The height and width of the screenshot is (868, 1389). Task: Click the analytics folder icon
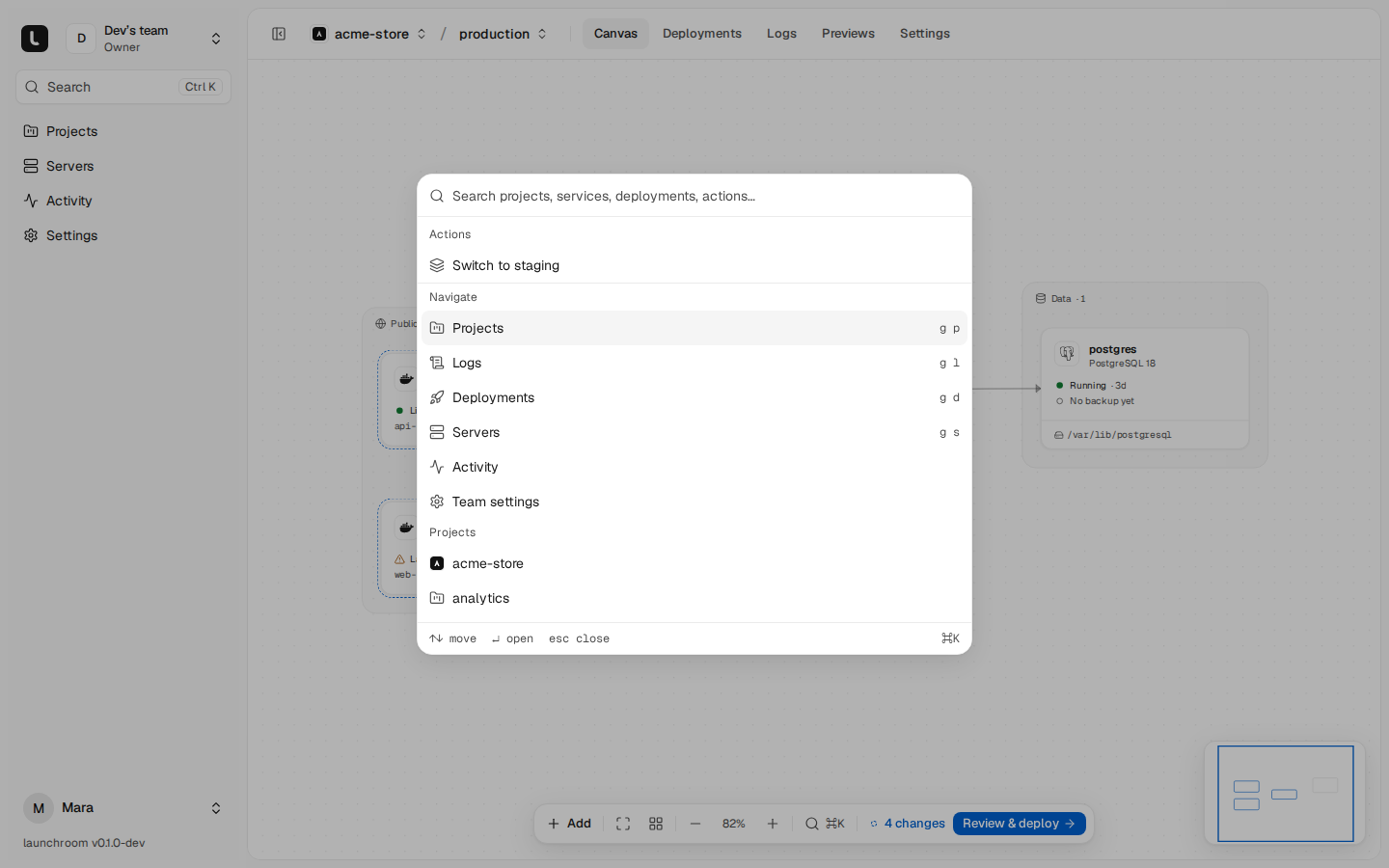[x=437, y=598]
